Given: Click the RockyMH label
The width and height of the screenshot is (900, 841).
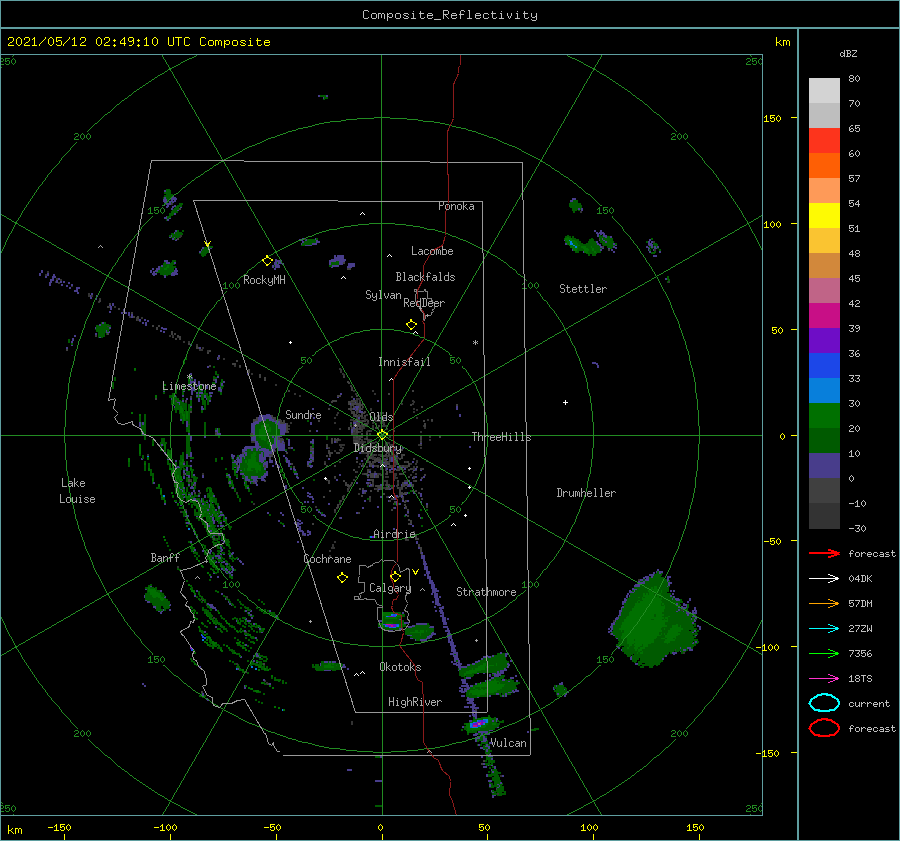Looking at the screenshot, I should 264,280.
